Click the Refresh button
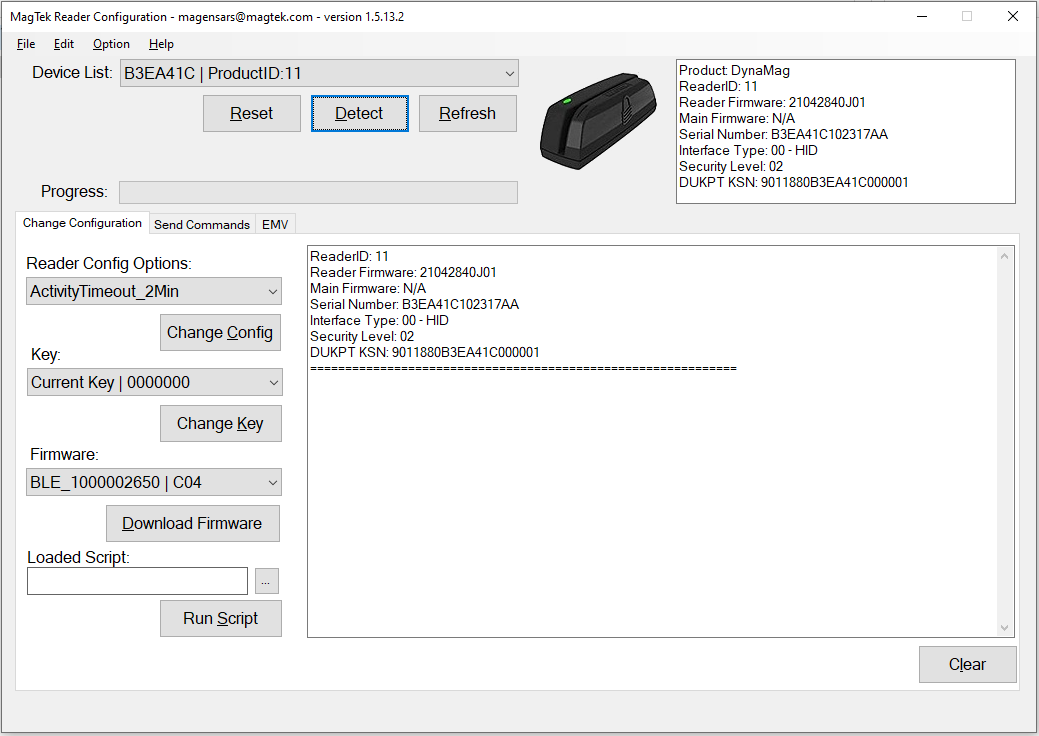Viewport: 1039px width, 736px height. [x=468, y=113]
